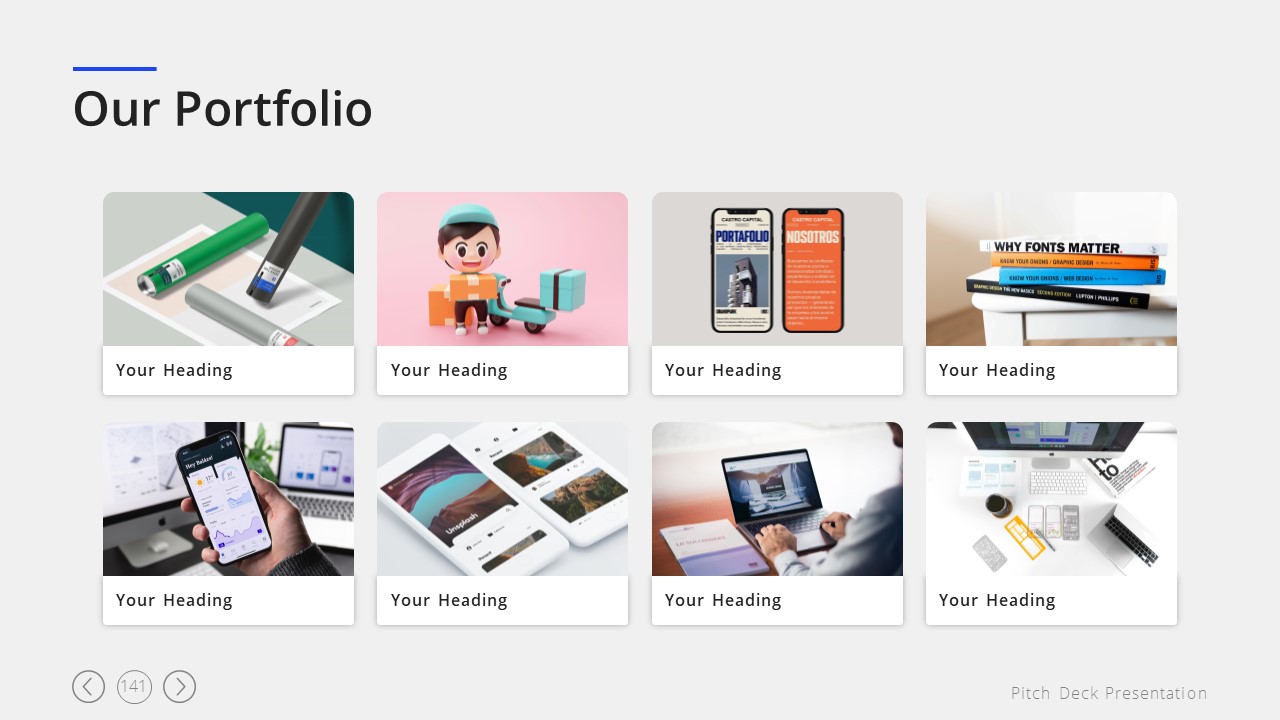The image size is (1280, 720).
Task: Click Your Heading under the books image
Action: pos(997,371)
